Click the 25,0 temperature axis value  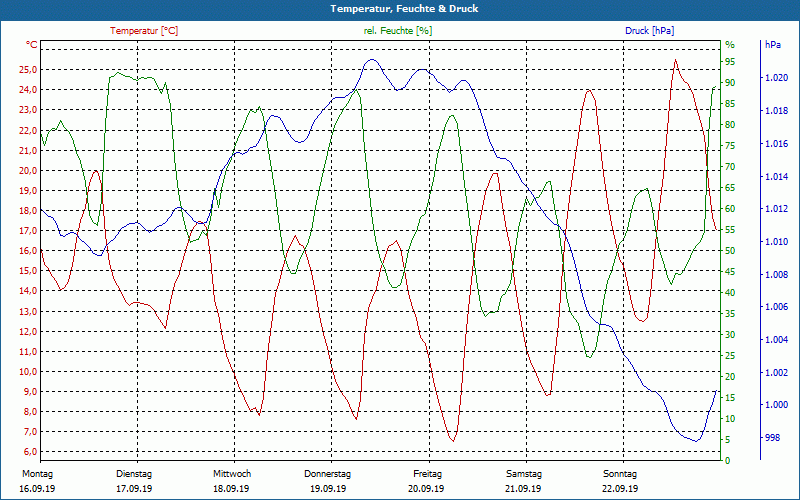28,70
